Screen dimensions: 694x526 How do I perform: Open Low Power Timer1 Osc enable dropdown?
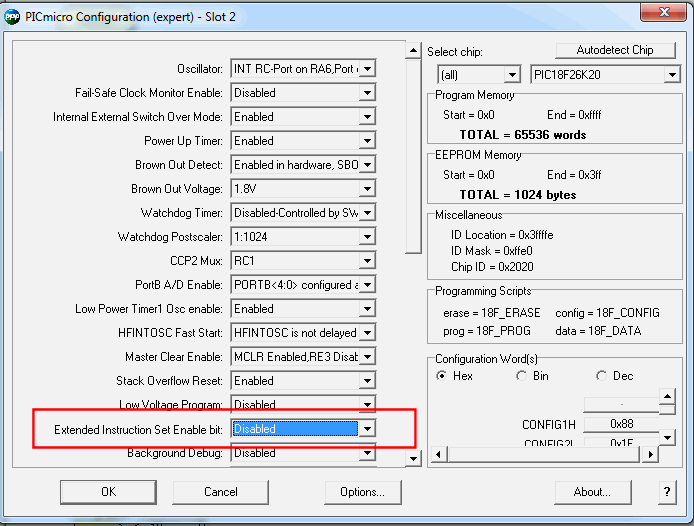pos(303,309)
